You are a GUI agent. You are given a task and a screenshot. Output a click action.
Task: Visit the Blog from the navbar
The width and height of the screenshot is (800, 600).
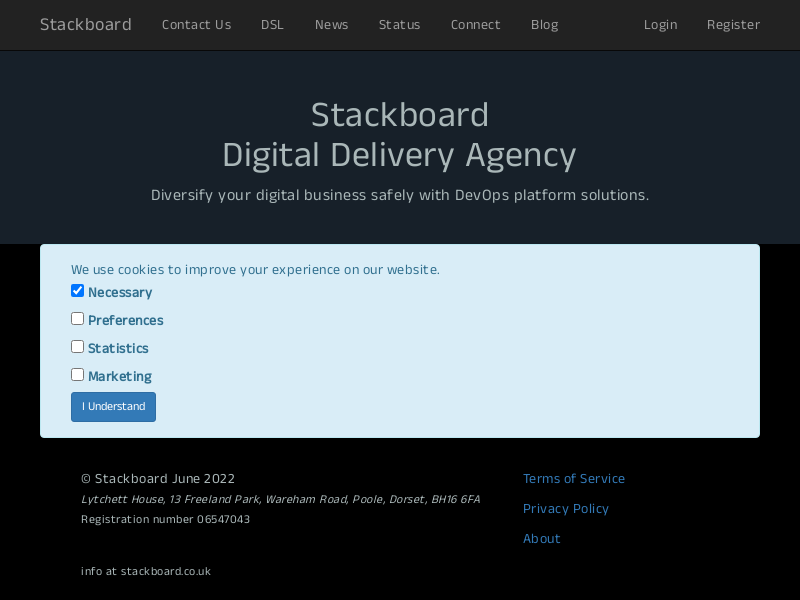point(544,25)
